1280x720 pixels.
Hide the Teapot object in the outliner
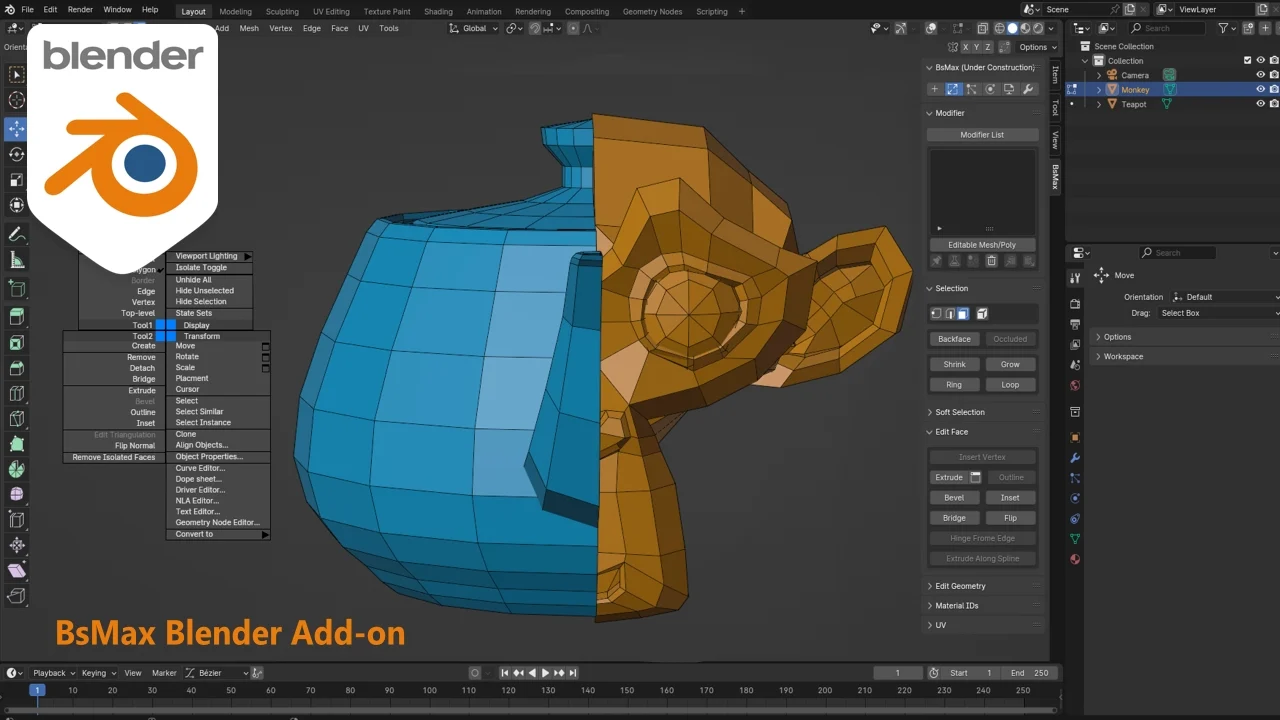(1260, 104)
